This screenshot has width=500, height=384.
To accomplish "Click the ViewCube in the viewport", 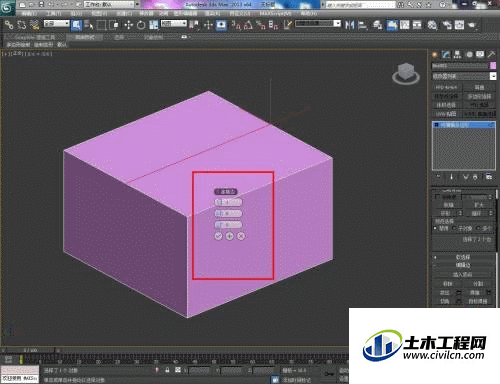I will tap(406, 73).
